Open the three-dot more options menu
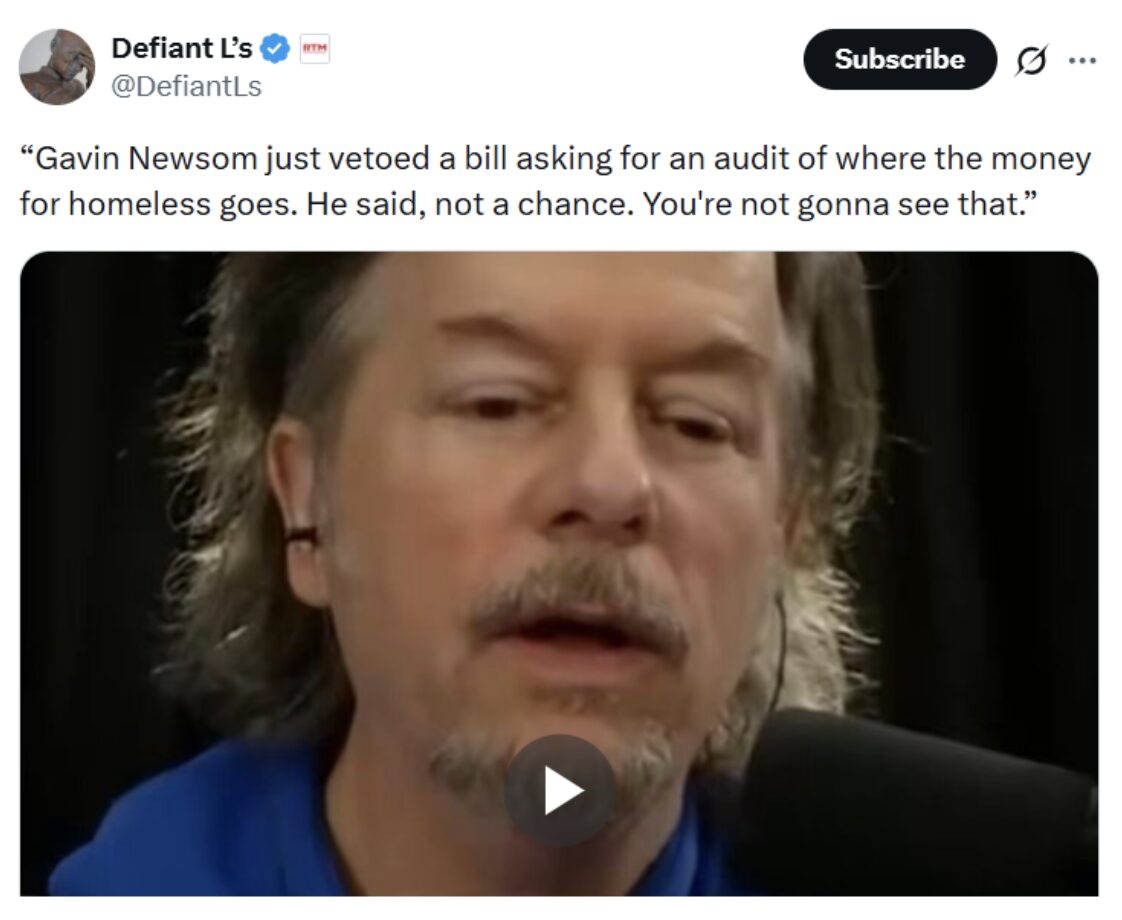This screenshot has height=920, width=1122. click(x=1082, y=60)
